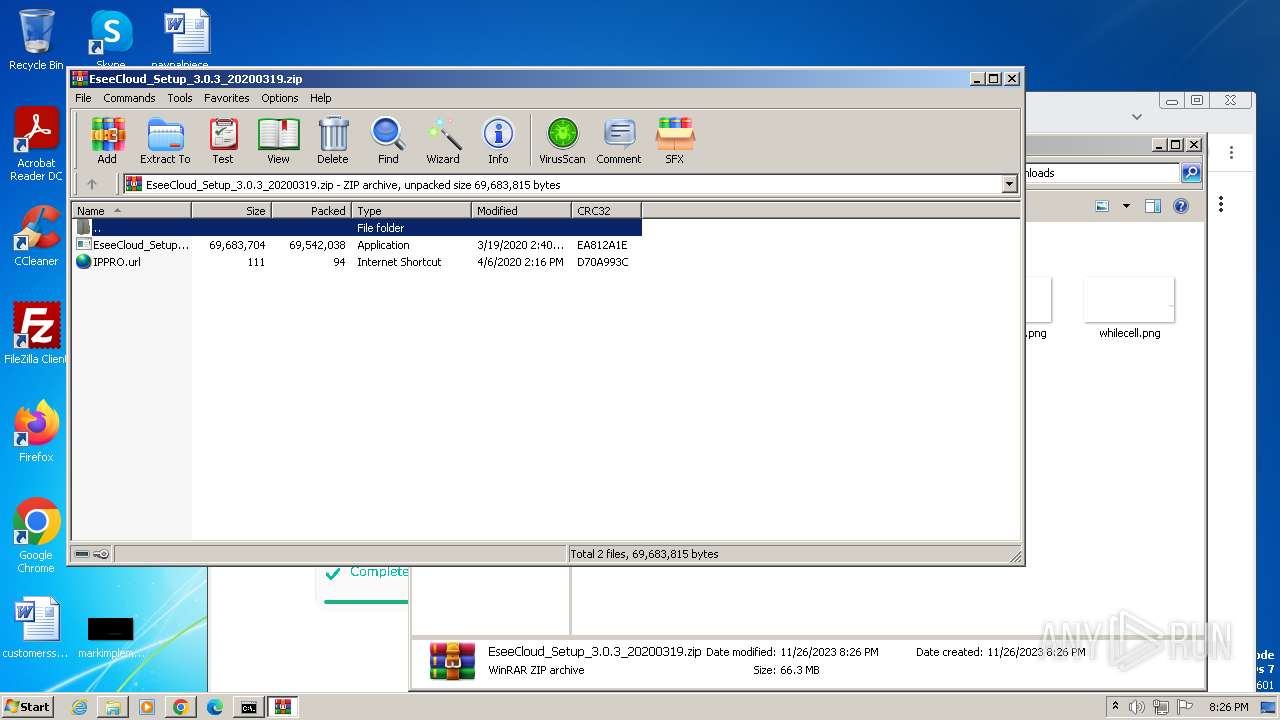Click change view icon in Explorer
1280x720 pixels.
tap(1102, 206)
